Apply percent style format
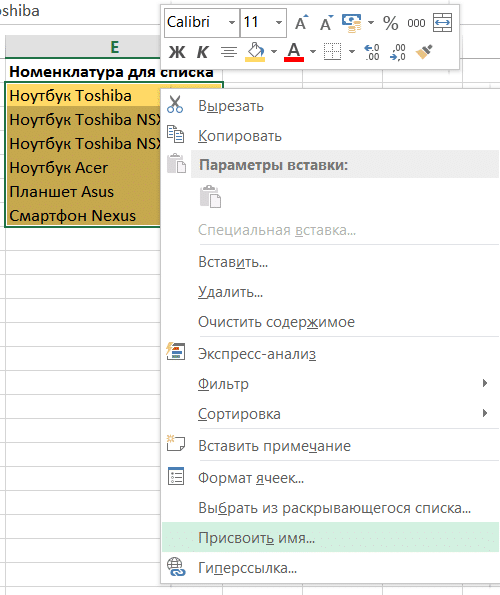500x595 pixels. pyautogui.click(x=390, y=23)
